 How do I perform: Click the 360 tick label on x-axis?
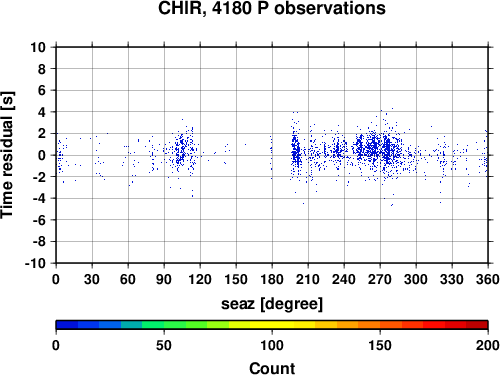coord(488,279)
